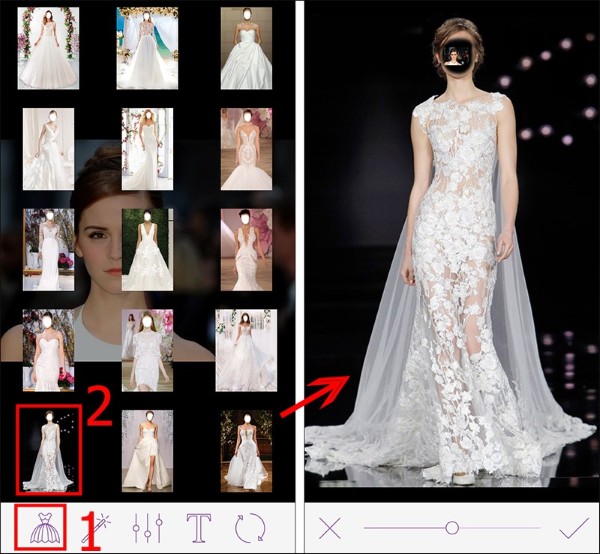Tap the rotate/refresh arrows icon

249,527
